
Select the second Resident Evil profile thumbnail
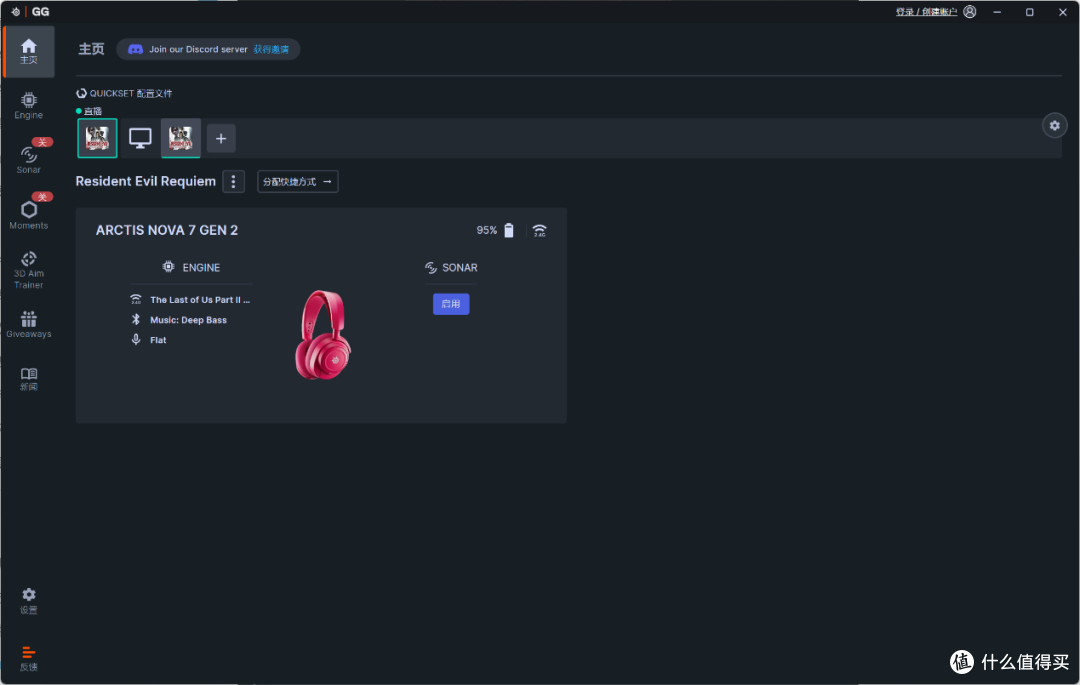coord(180,138)
